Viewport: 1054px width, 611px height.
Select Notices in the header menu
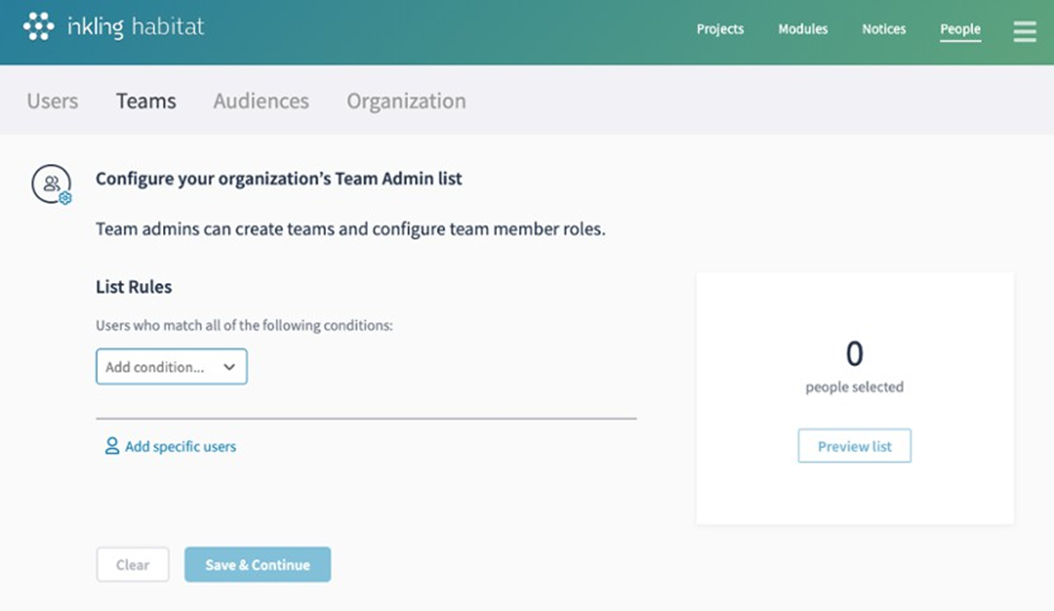[x=884, y=29]
